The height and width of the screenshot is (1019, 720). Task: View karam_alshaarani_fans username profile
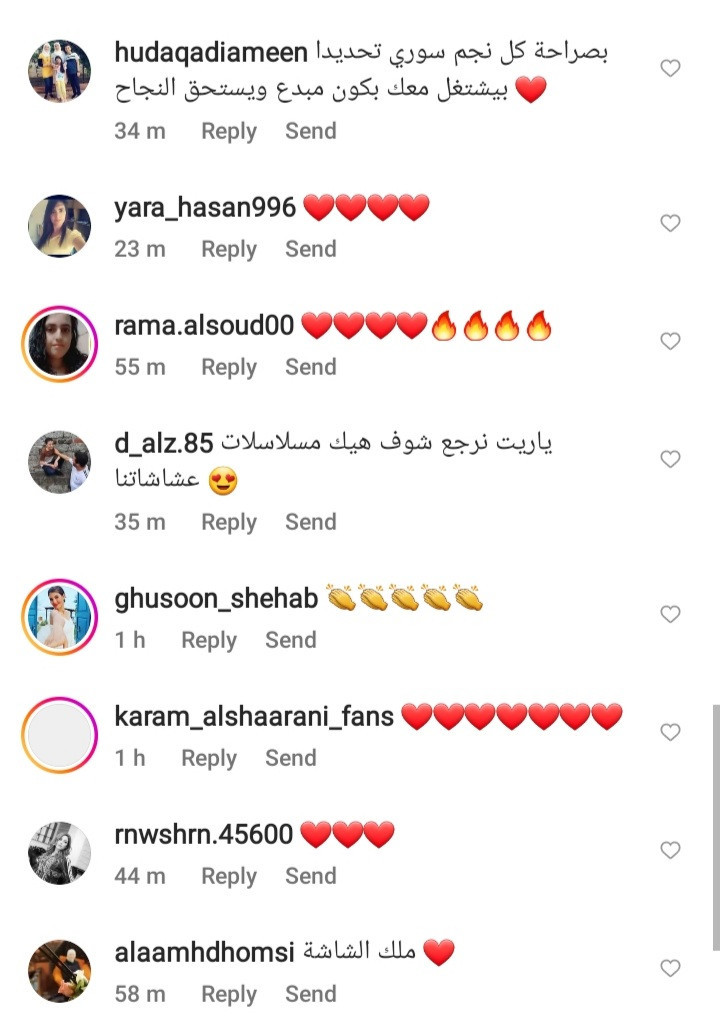[254, 716]
